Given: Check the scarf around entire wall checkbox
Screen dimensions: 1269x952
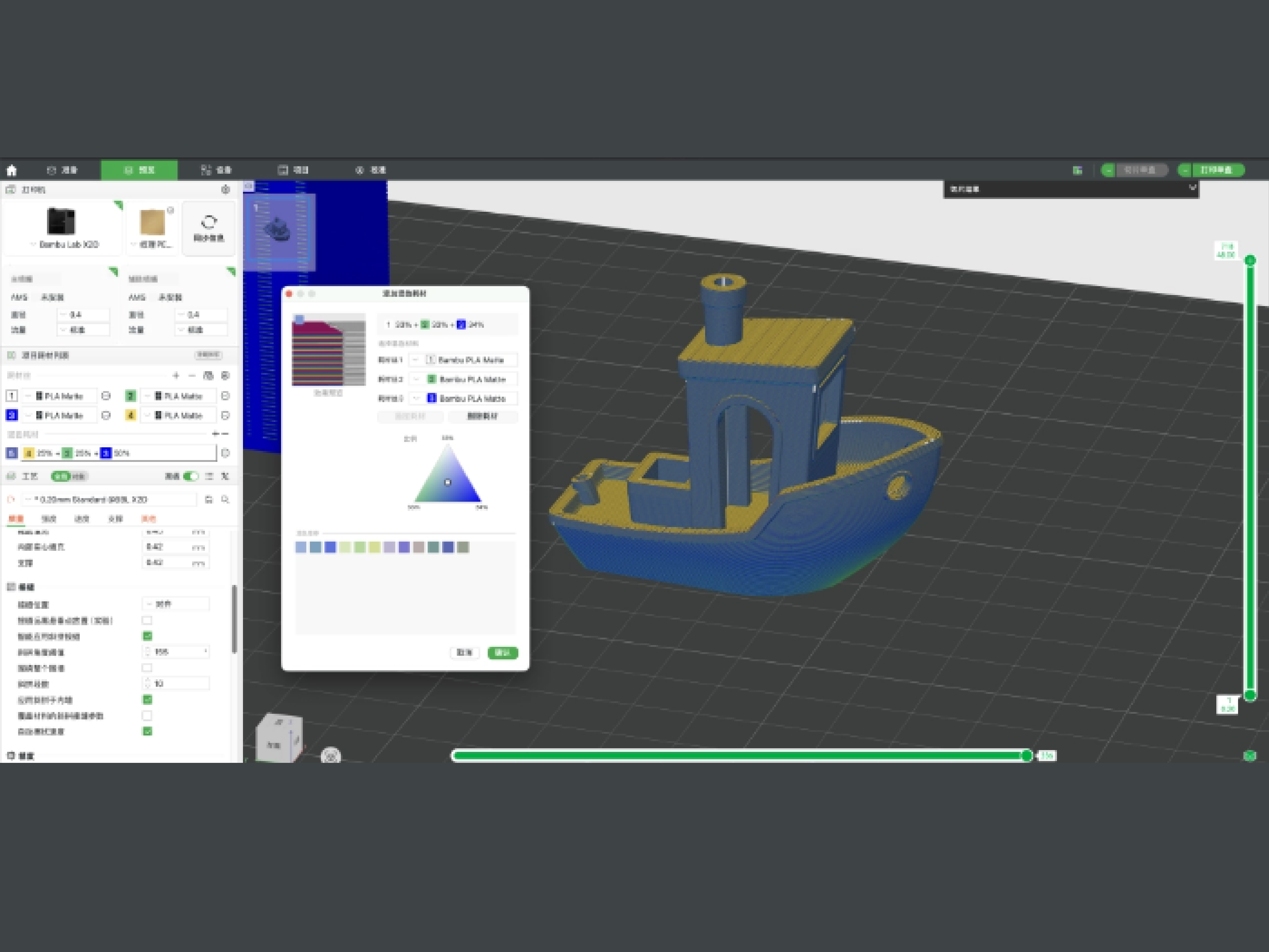Looking at the screenshot, I should 147,668.
